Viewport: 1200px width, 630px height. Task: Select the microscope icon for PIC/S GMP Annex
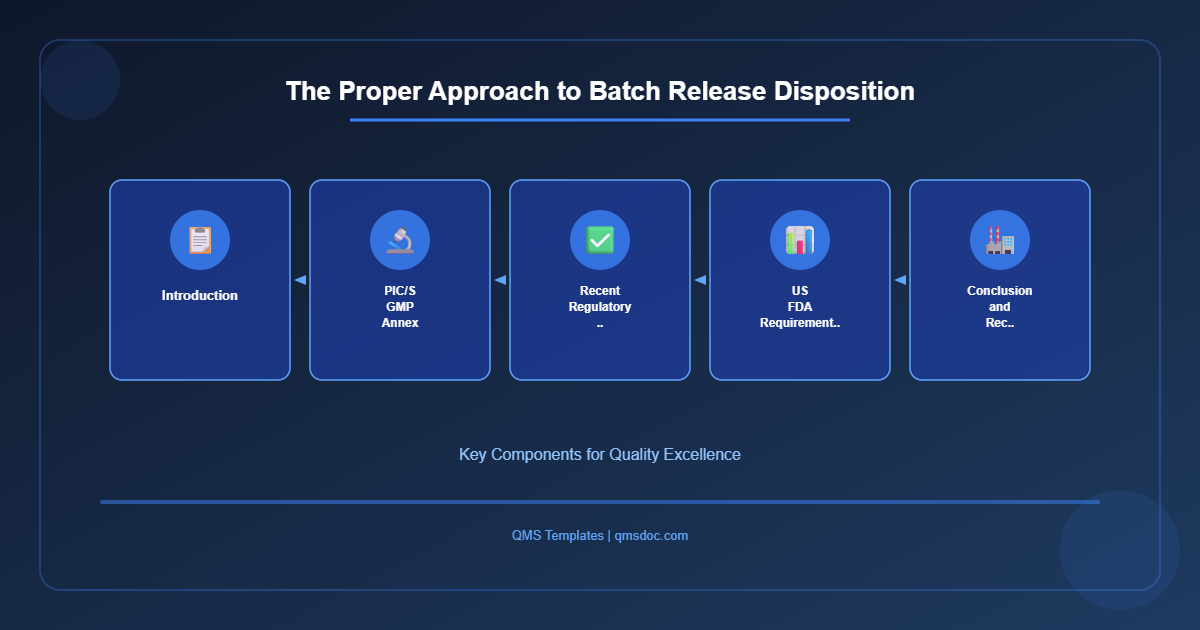[x=400, y=240]
